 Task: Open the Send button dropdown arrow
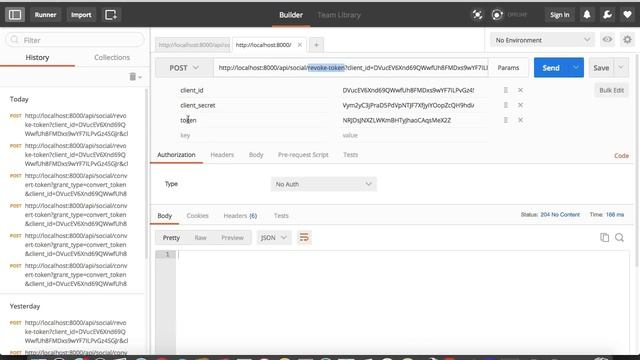tap(576, 67)
